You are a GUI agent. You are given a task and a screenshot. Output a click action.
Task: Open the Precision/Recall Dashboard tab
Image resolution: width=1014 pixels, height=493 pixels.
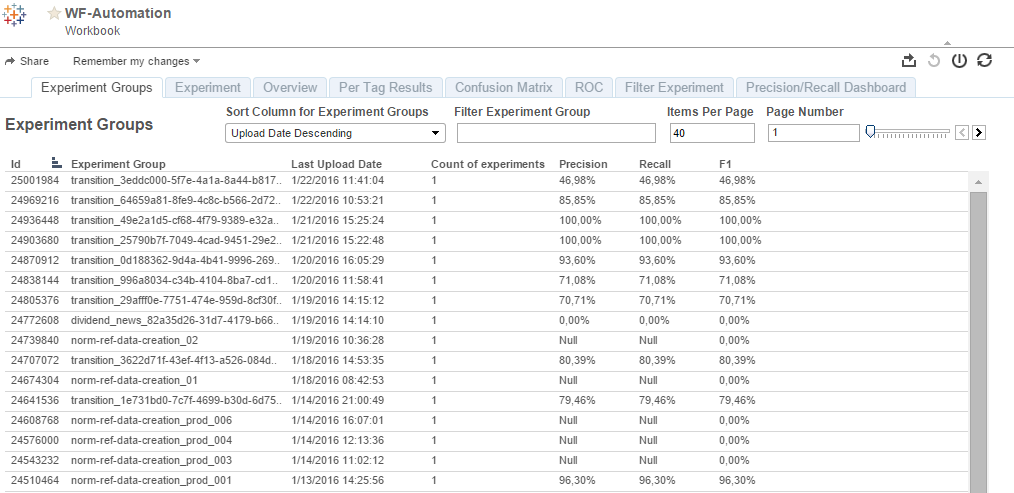[826, 87]
